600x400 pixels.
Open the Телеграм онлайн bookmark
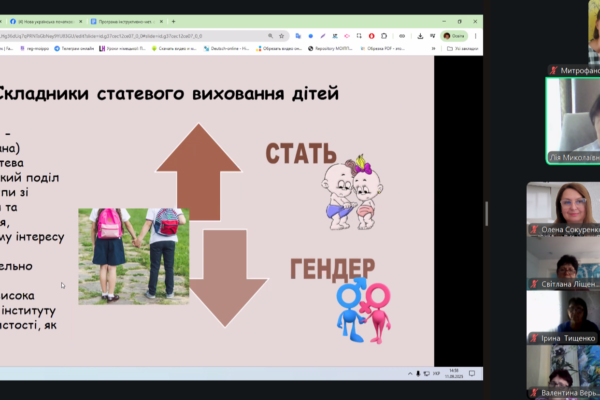74,49
